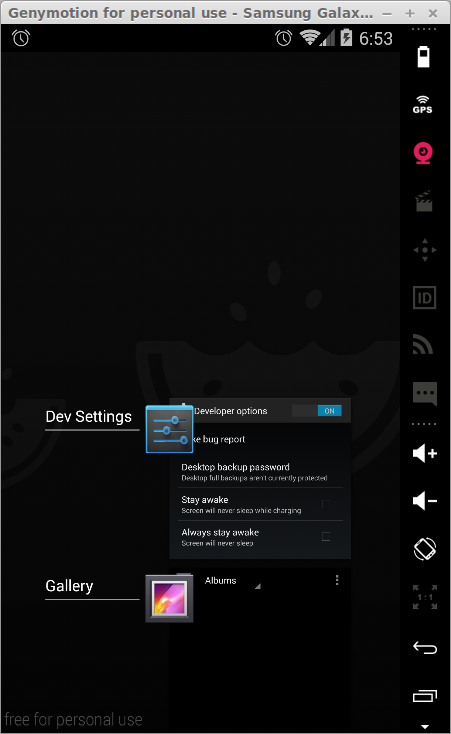The width and height of the screenshot is (451, 734).
Task: Check the Always stay awake box
Action: [x=326, y=536]
